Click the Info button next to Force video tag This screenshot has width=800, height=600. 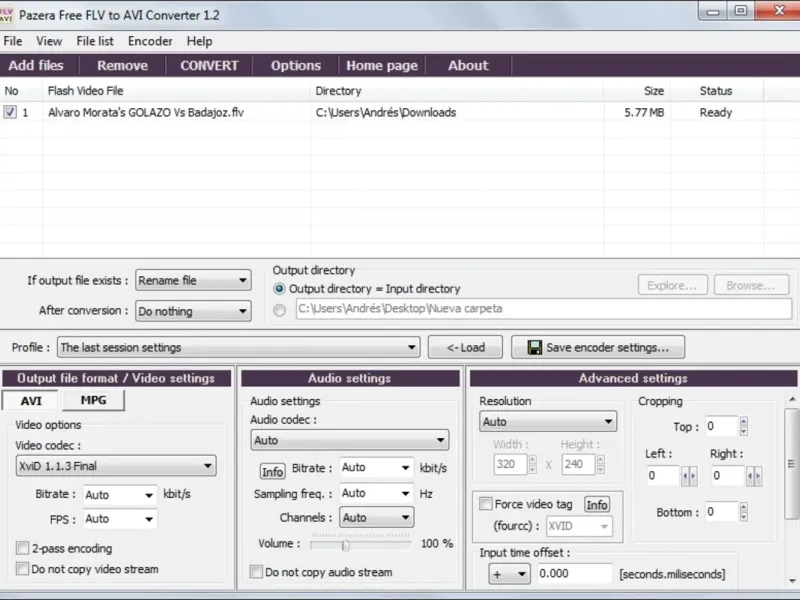pos(596,505)
